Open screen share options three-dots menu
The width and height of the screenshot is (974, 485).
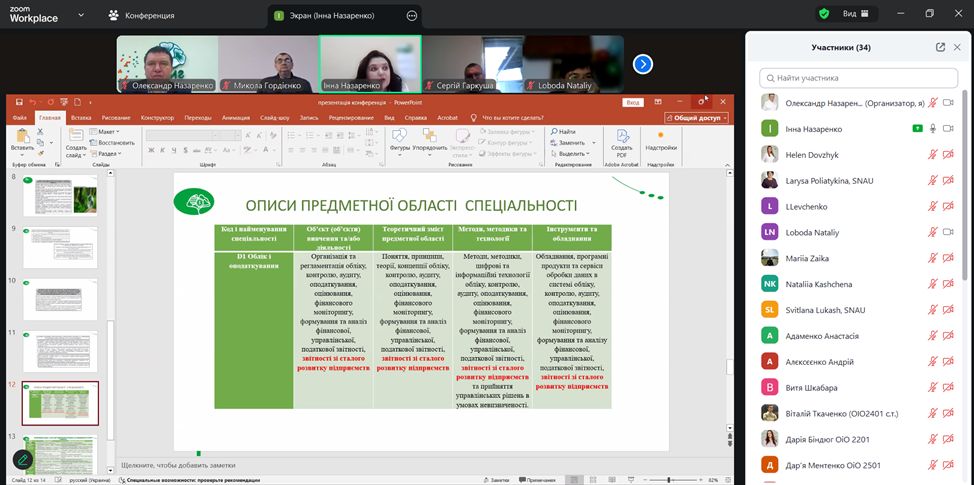click(412, 15)
